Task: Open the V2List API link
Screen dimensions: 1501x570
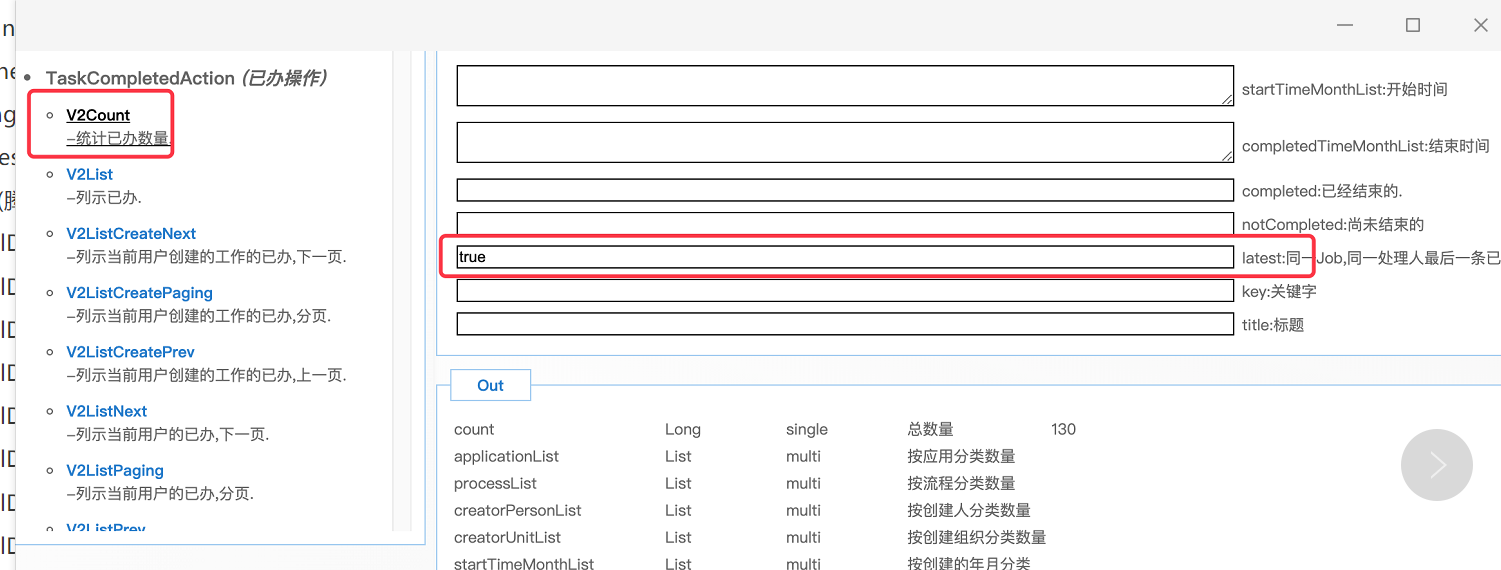Action: point(89,174)
